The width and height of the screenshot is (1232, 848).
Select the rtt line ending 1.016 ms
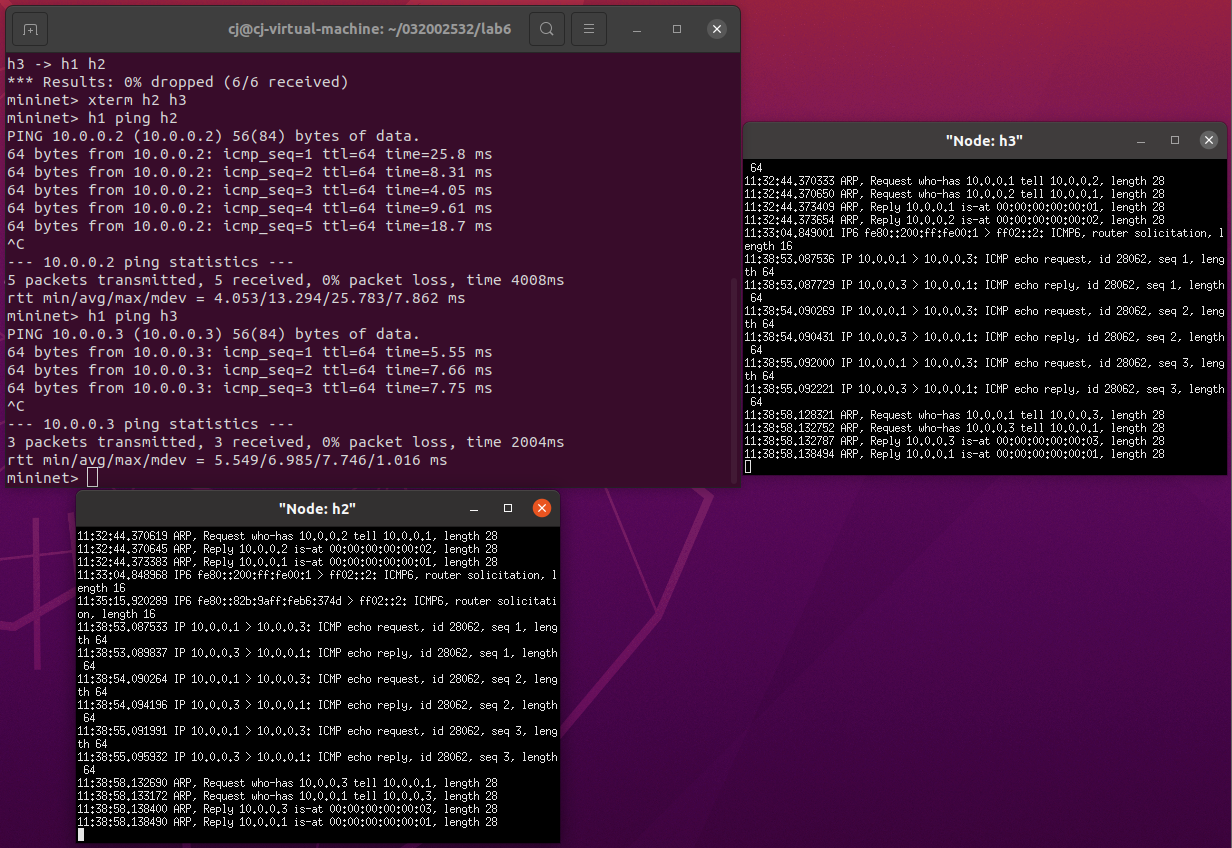tap(227, 460)
